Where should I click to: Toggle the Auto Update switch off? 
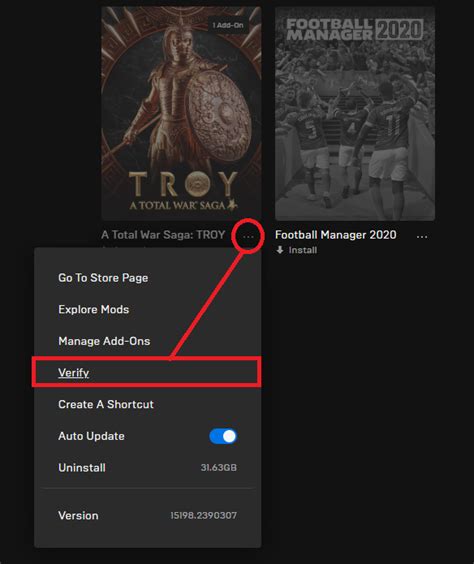click(223, 436)
